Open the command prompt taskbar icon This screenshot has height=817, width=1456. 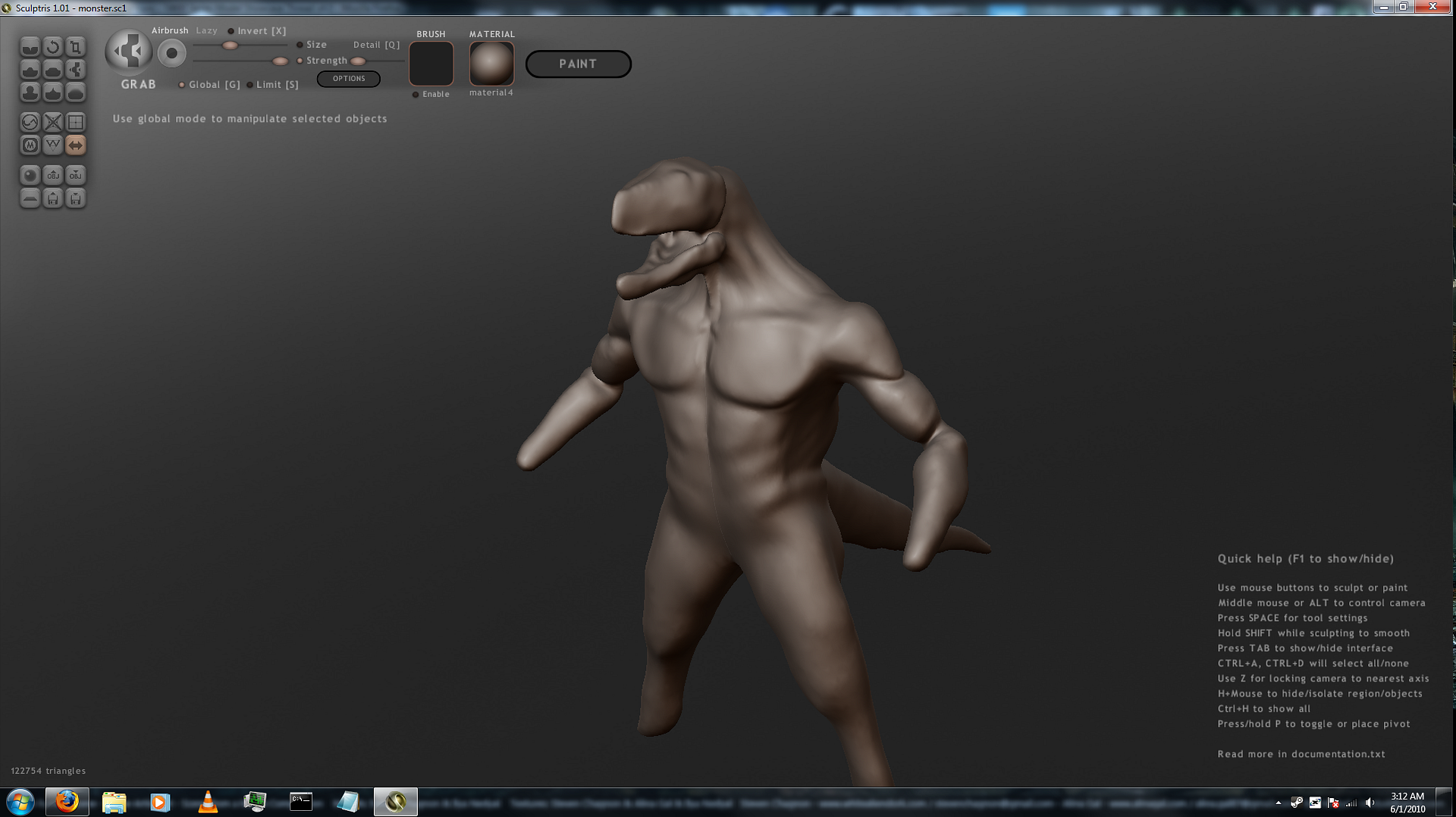coord(301,802)
